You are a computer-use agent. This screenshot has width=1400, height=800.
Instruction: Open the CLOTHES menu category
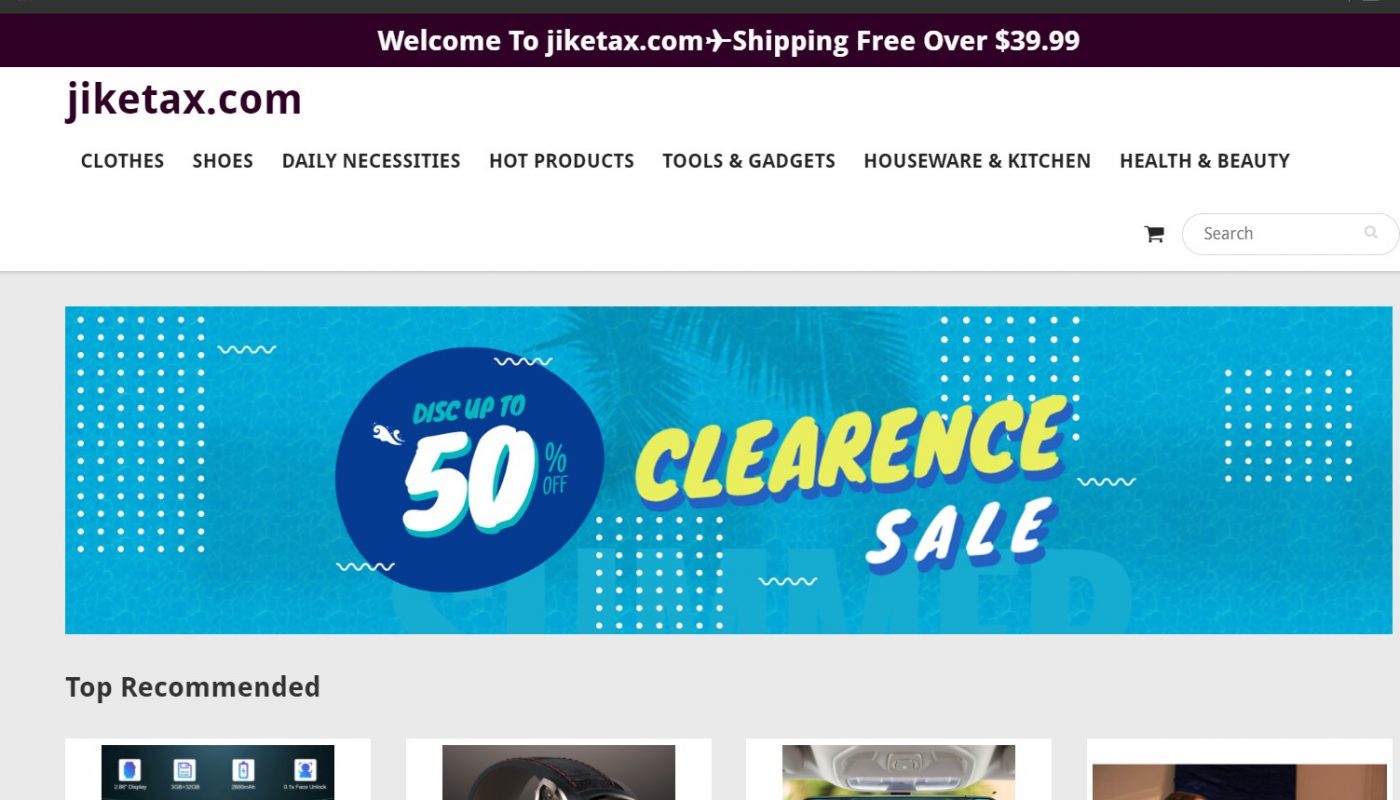(122, 161)
